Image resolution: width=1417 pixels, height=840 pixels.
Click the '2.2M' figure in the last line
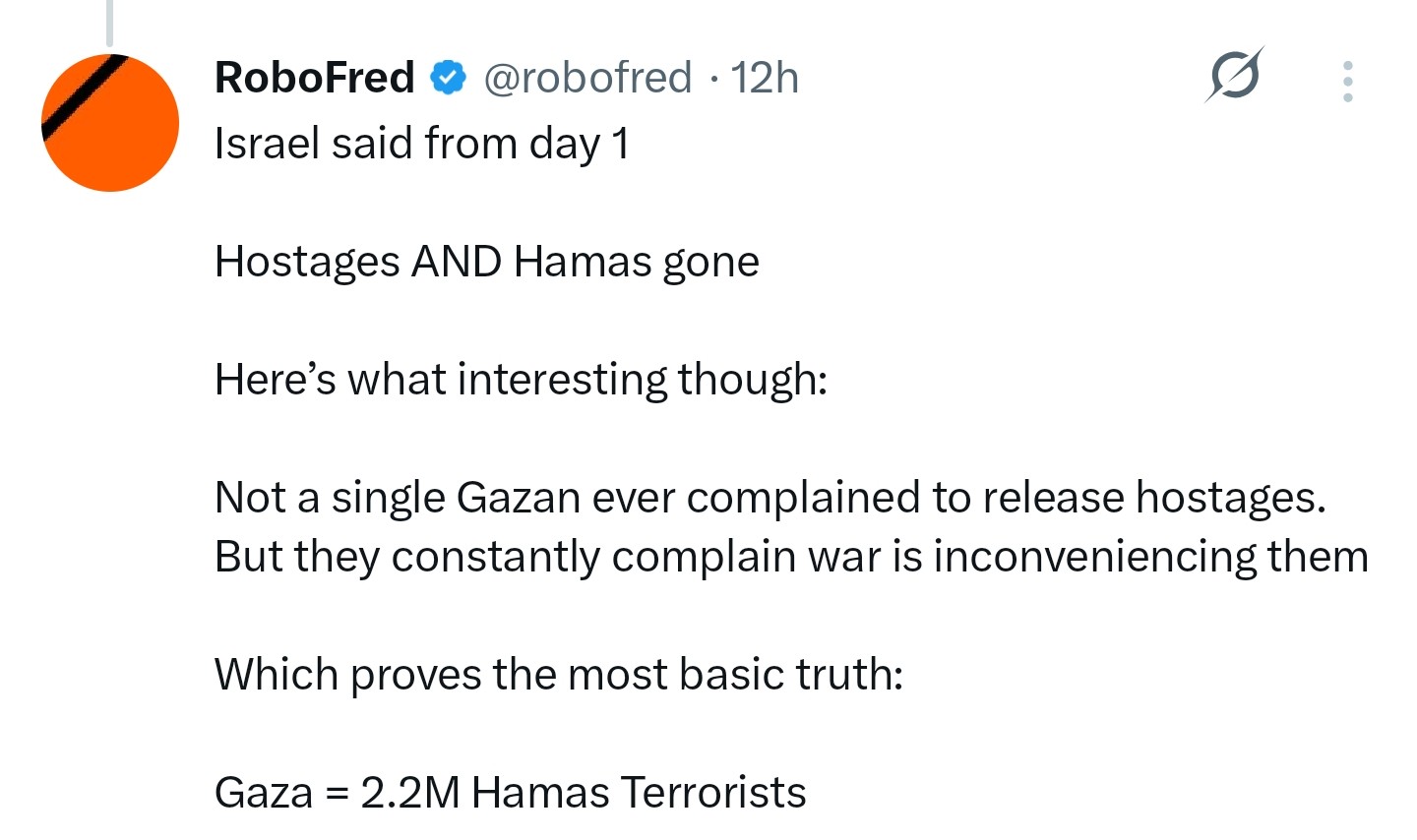pyautogui.click(x=410, y=793)
